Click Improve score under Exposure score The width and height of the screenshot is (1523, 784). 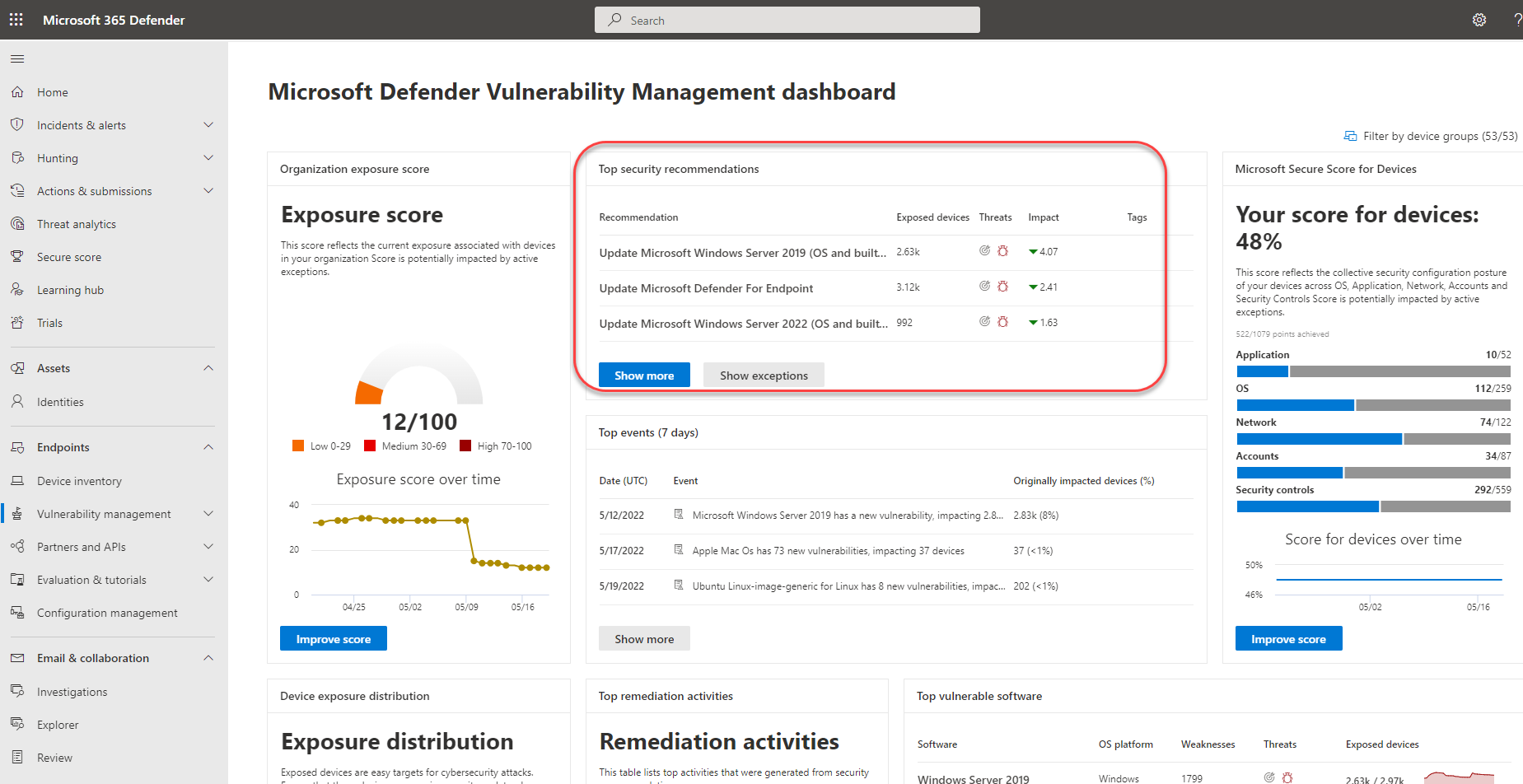coord(334,638)
